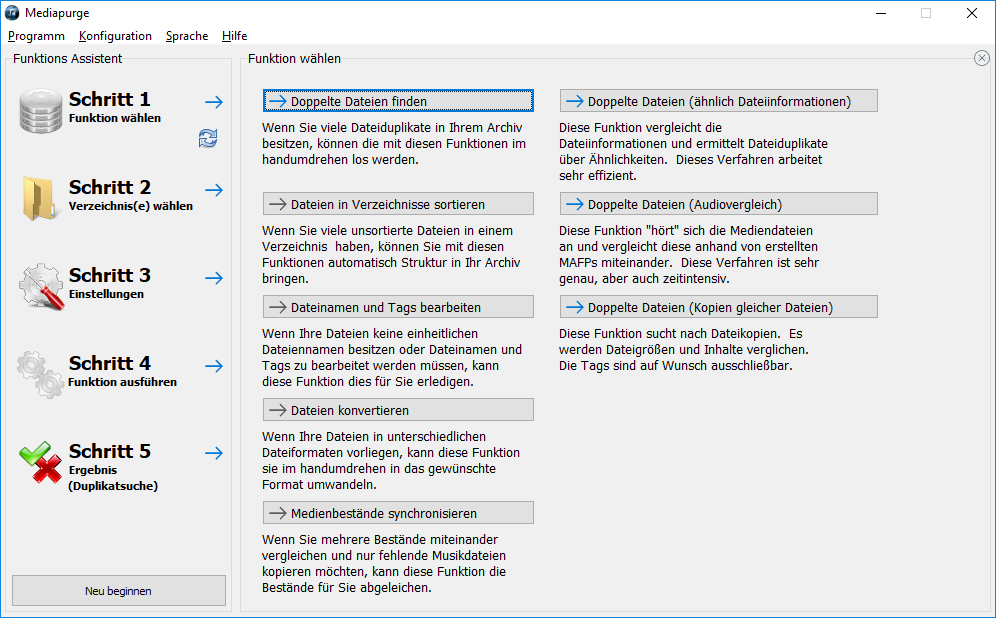The height and width of the screenshot is (618, 996).
Task: Click the arrow beside Schritt 3 Einstellungen
Action: (213, 277)
